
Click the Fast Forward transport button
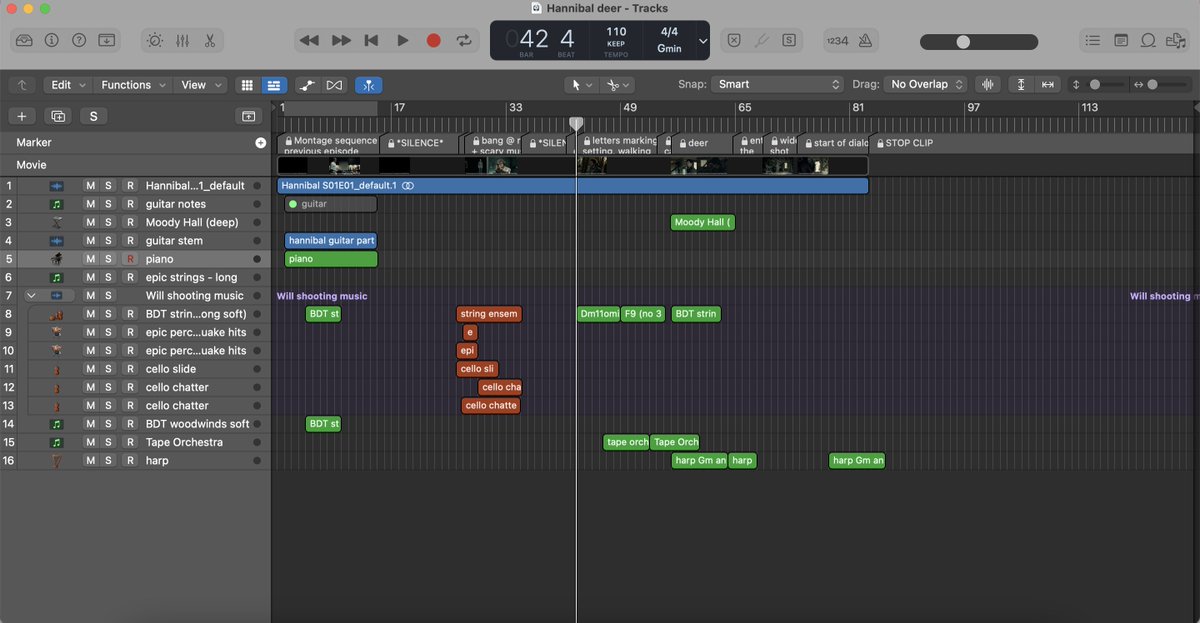point(341,41)
